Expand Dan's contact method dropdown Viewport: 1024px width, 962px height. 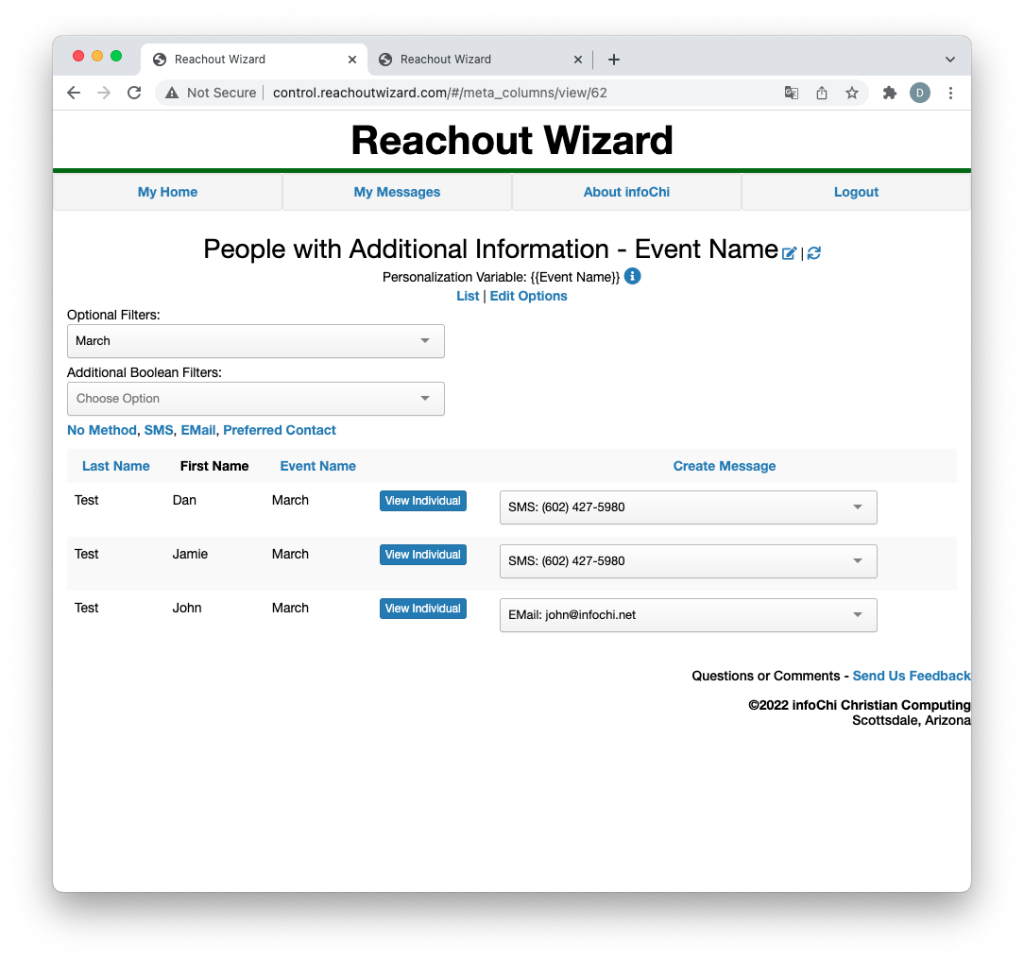click(x=688, y=507)
